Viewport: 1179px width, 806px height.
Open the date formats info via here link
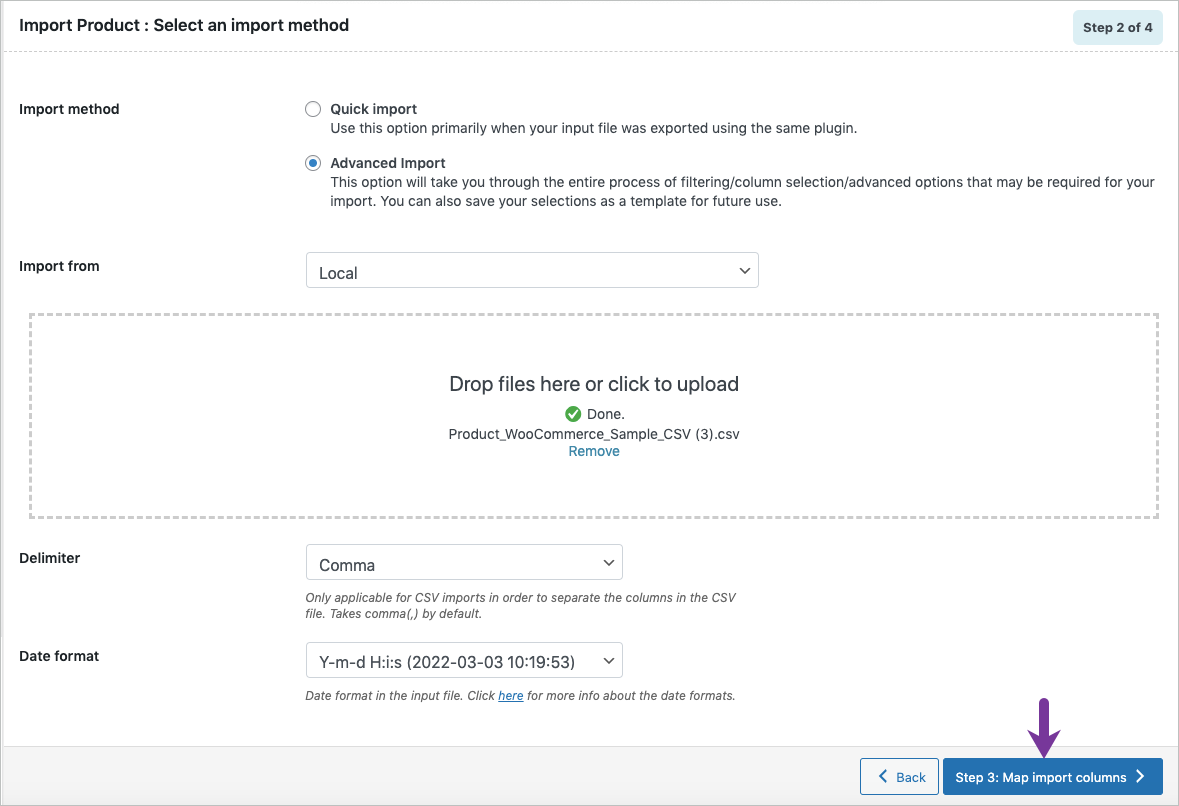510,695
